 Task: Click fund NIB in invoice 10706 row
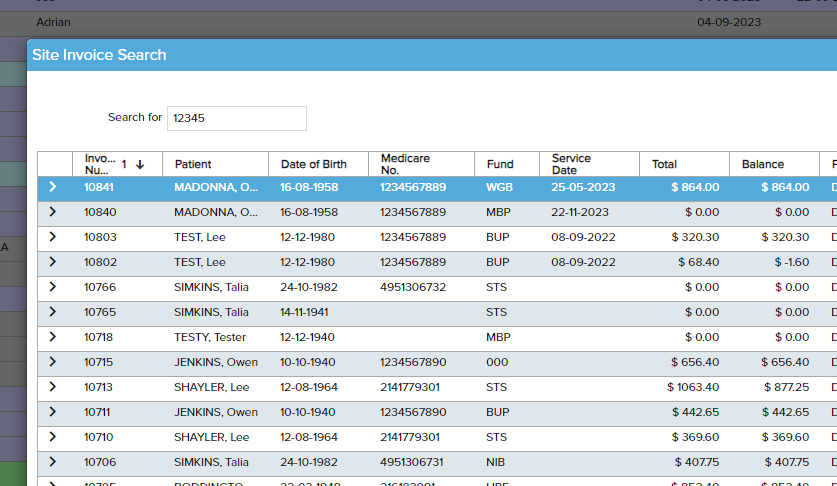[495, 463]
